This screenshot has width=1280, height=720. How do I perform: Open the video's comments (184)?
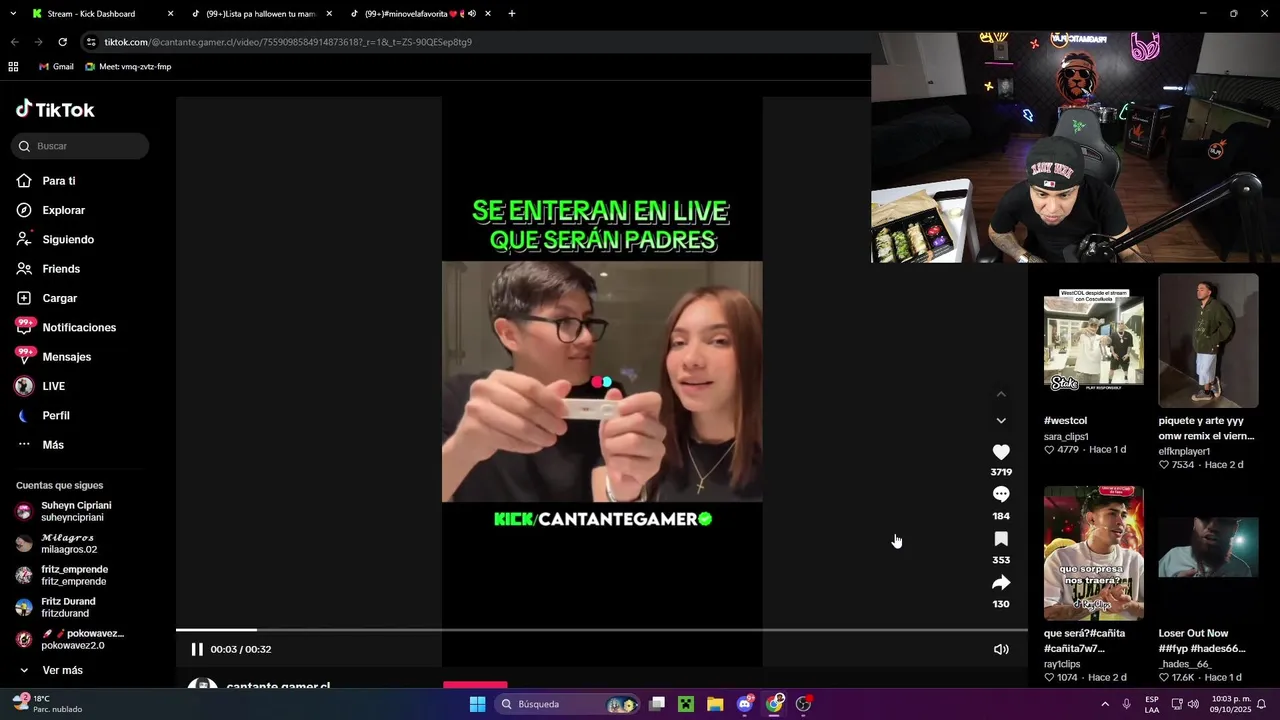tap(1001, 494)
